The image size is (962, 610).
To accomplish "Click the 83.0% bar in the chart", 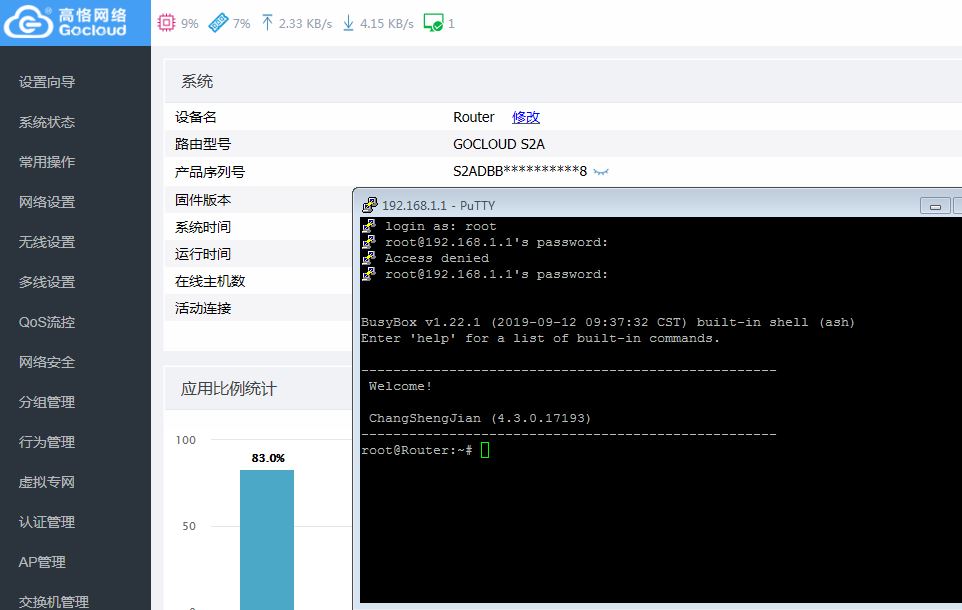I will coord(267,538).
